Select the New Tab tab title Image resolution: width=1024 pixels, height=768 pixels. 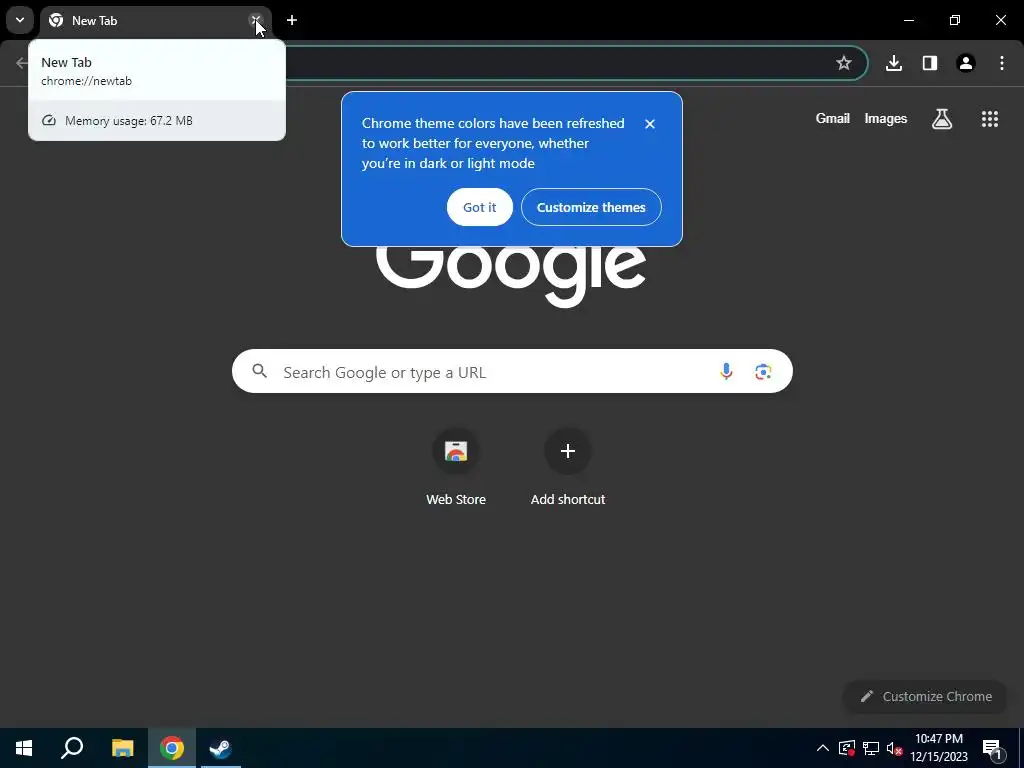tap(95, 21)
